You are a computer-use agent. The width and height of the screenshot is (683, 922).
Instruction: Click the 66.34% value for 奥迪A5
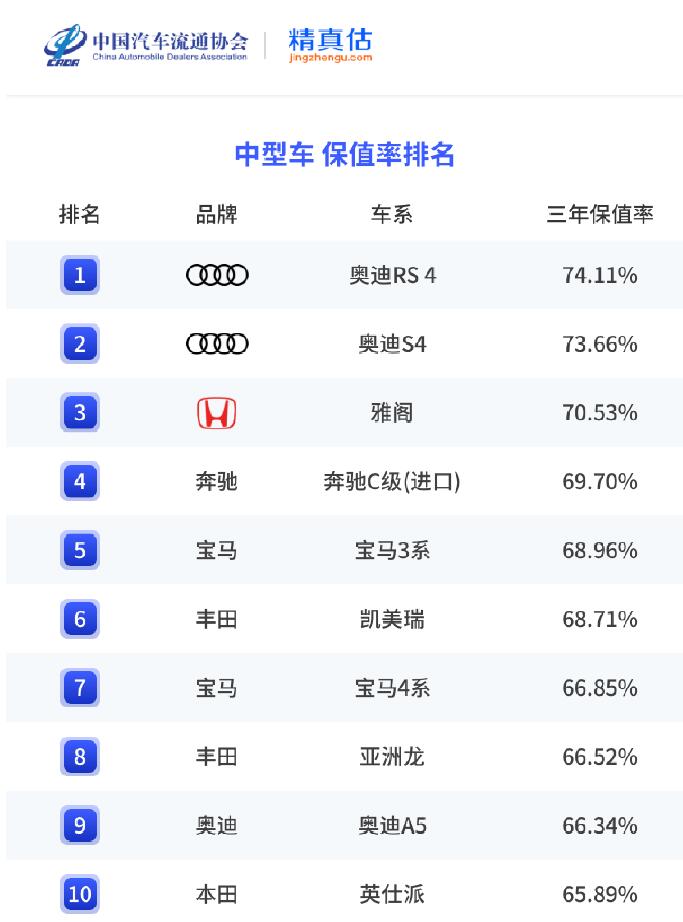tap(600, 826)
